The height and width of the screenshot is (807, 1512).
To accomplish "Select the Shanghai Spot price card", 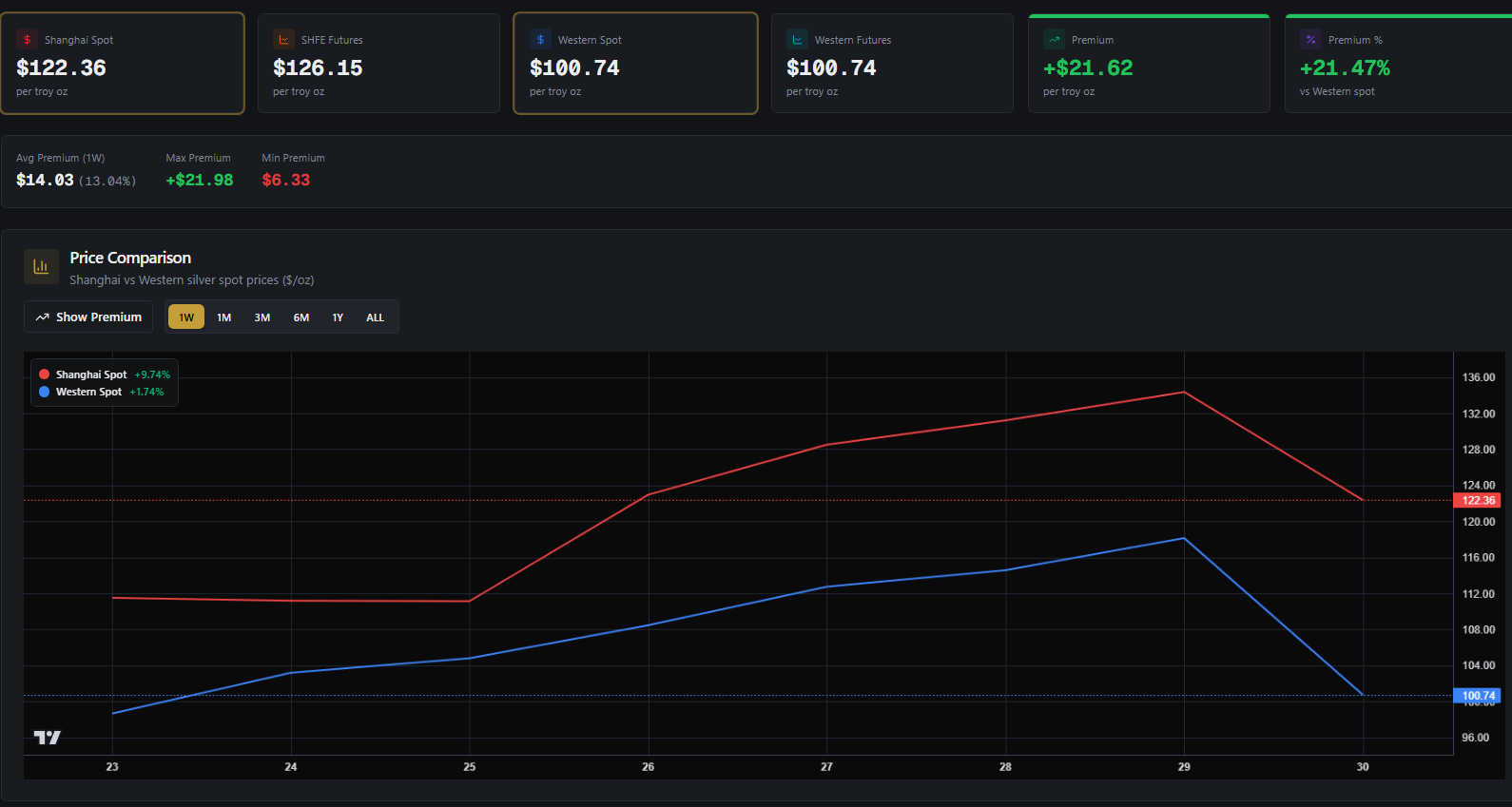I will tap(123, 64).
